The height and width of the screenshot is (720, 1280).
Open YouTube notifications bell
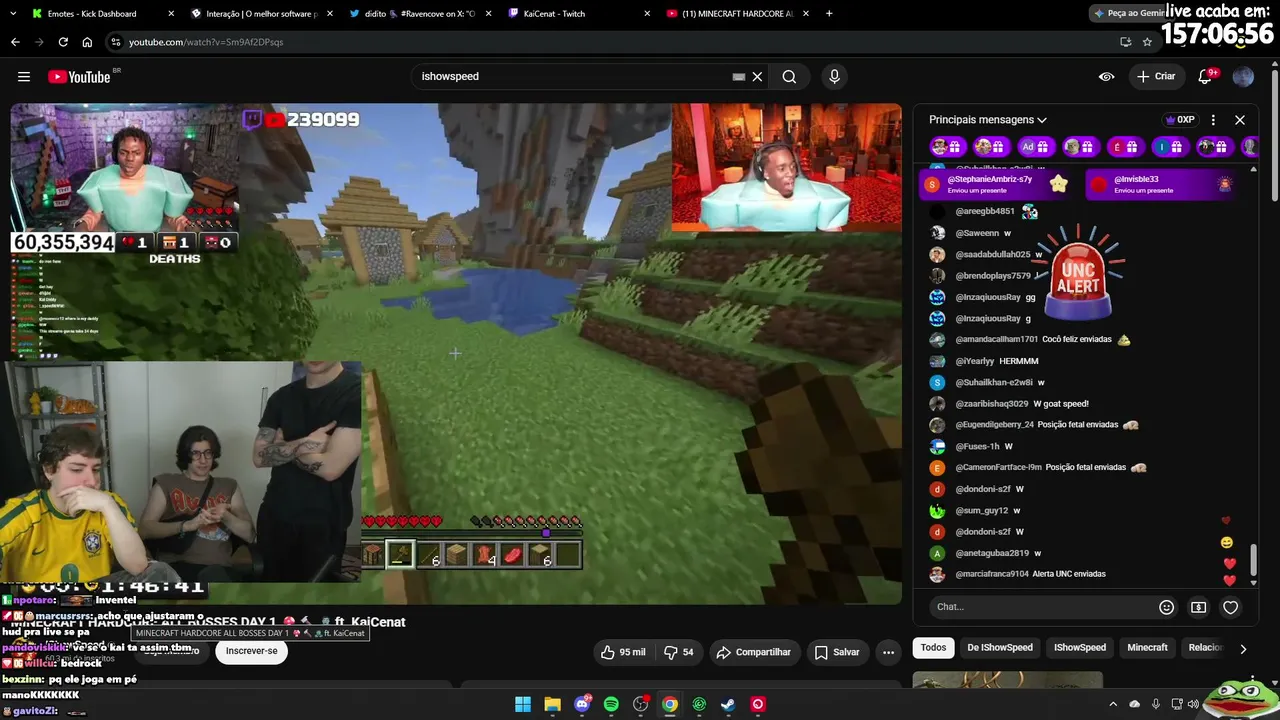point(1206,77)
